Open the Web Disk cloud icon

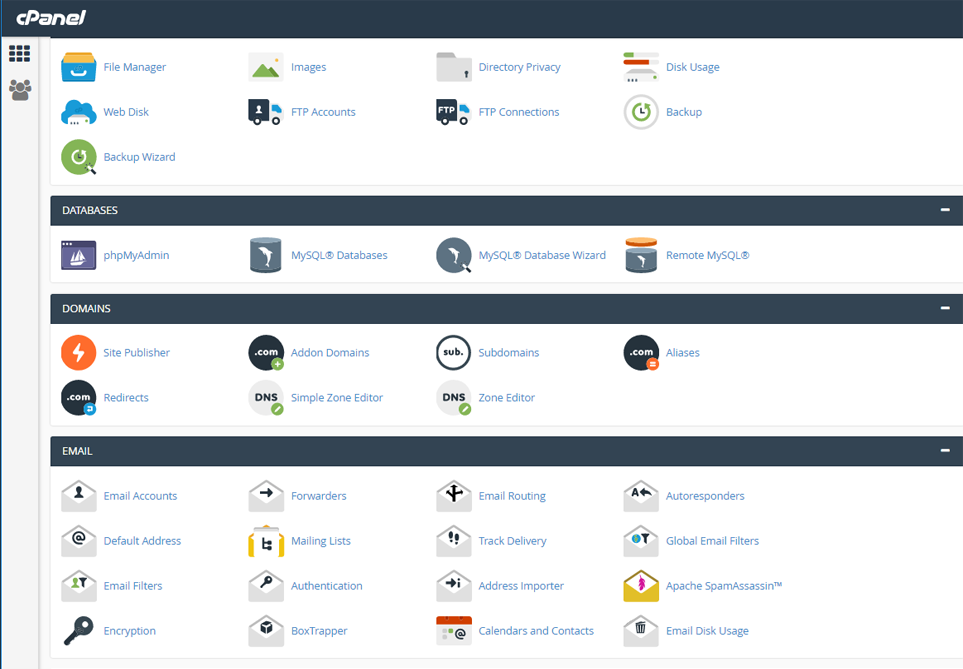(x=79, y=112)
